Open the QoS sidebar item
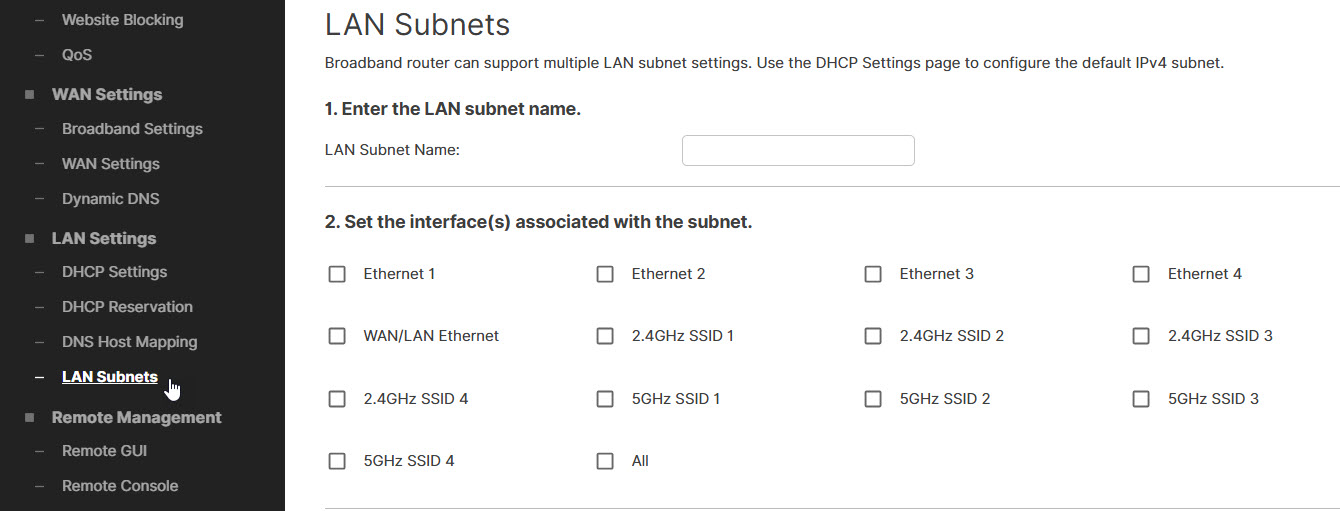Image resolution: width=1340 pixels, height=511 pixels. (x=76, y=55)
